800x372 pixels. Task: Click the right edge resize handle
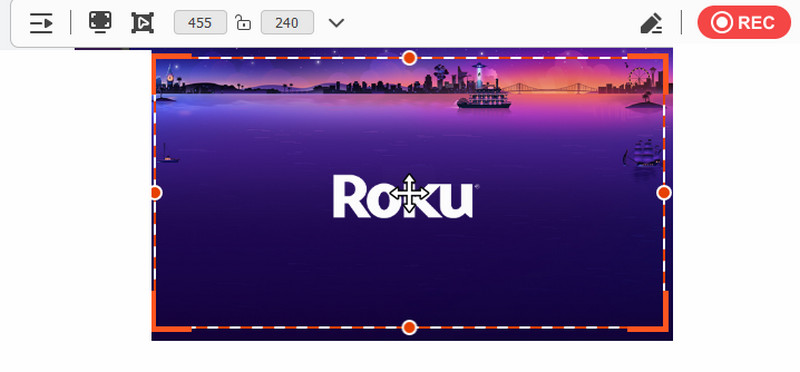pos(664,192)
